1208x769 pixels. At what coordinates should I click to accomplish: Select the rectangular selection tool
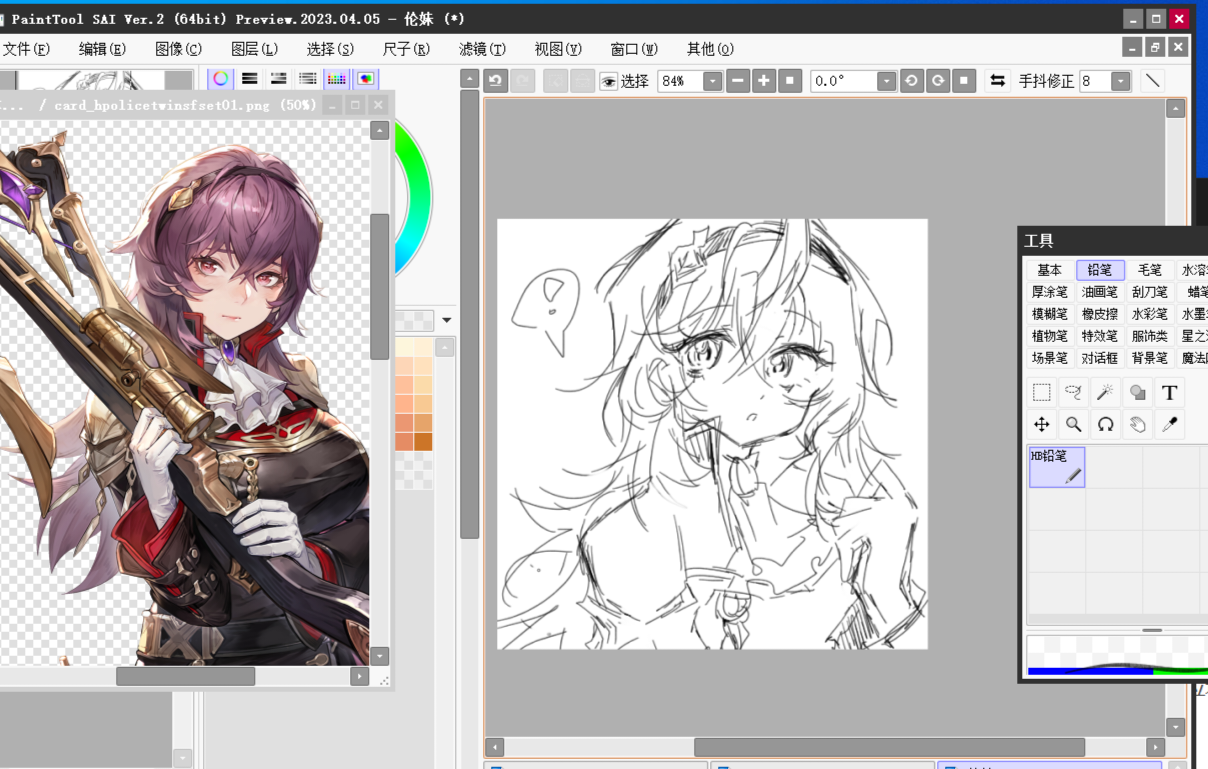(x=1041, y=393)
